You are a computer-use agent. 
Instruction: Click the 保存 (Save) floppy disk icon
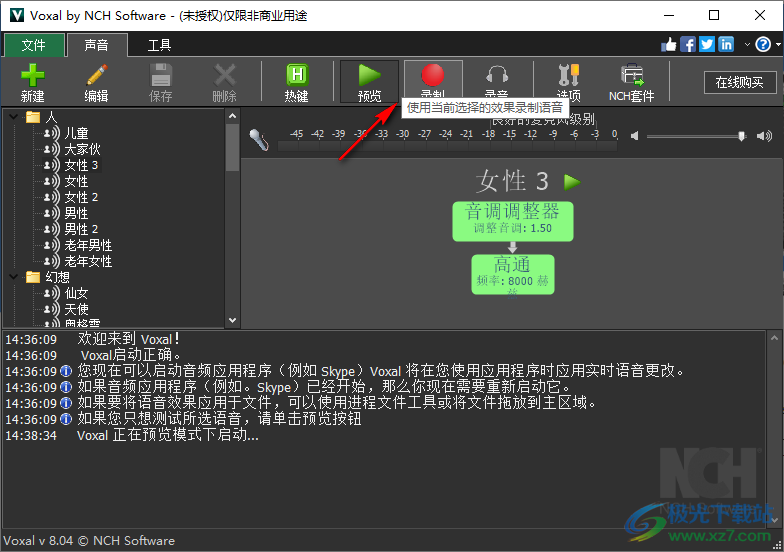pos(160,76)
